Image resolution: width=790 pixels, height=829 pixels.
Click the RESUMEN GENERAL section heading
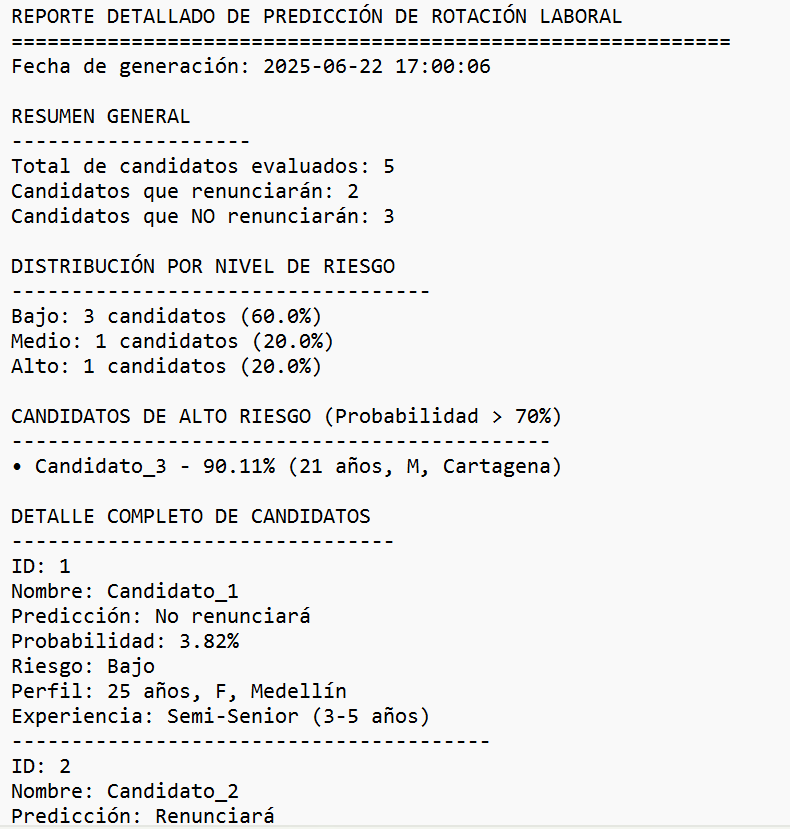[x=100, y=116]
